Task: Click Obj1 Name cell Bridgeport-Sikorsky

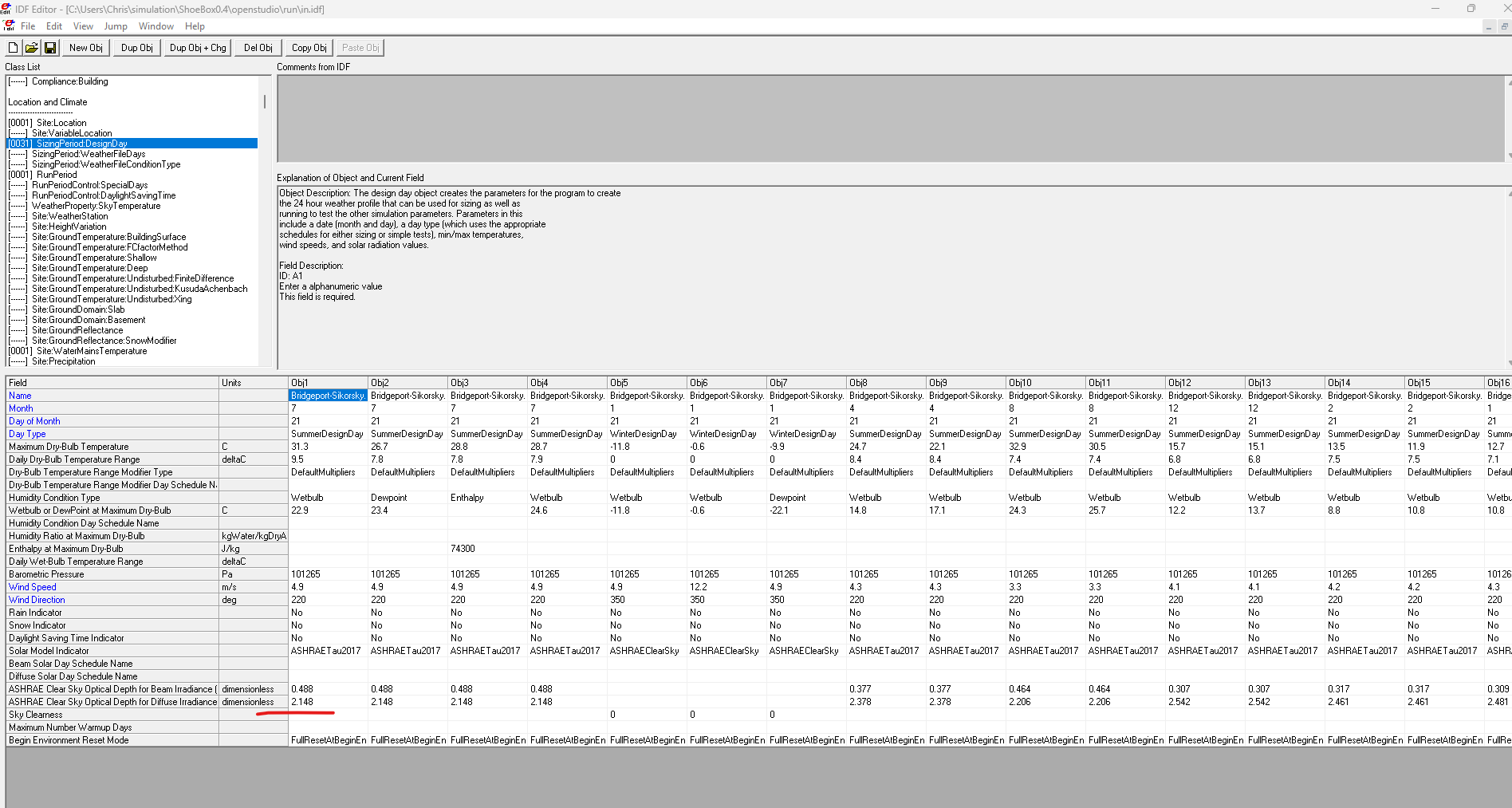Action: (328, 396)
